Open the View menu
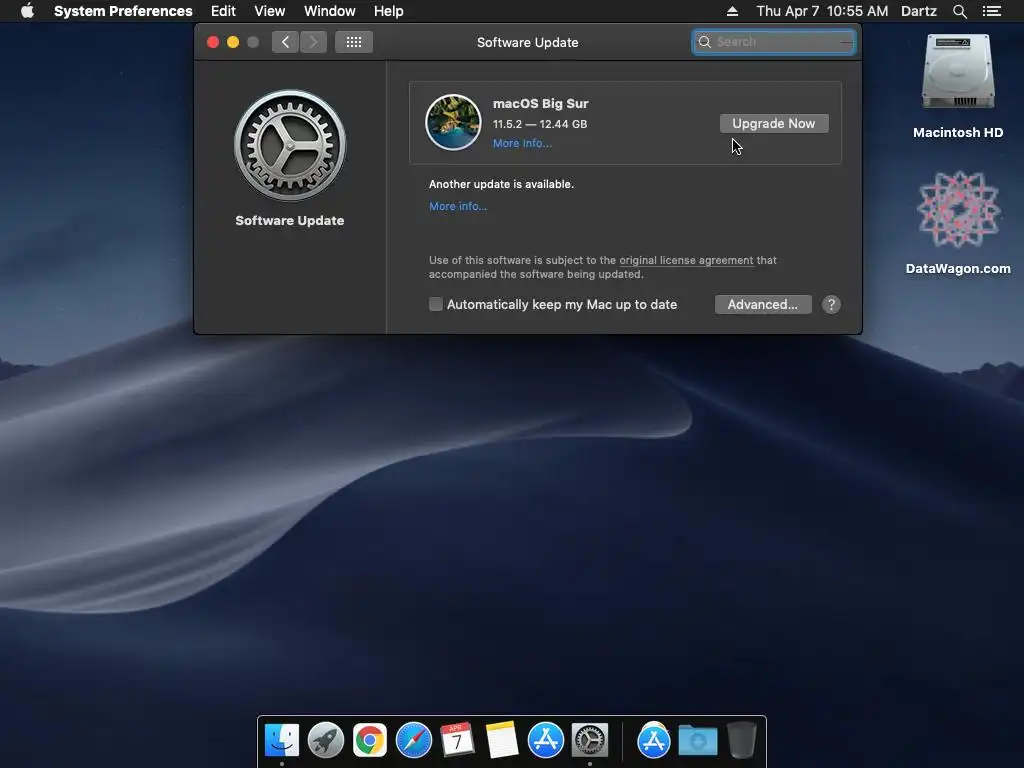1024x768 pixels. 269,11
